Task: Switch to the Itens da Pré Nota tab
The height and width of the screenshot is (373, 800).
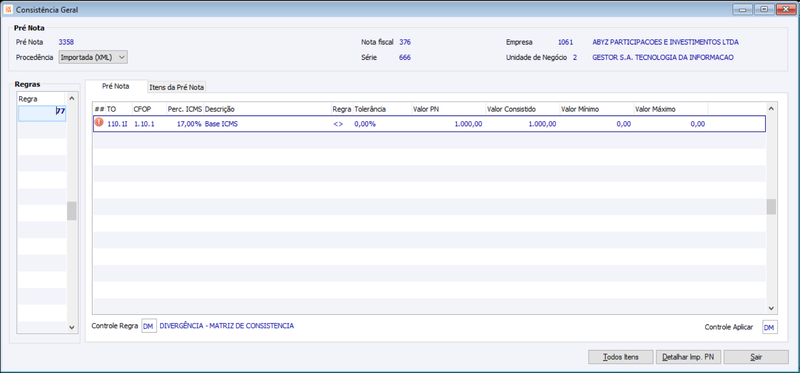Action: (177, 87)
